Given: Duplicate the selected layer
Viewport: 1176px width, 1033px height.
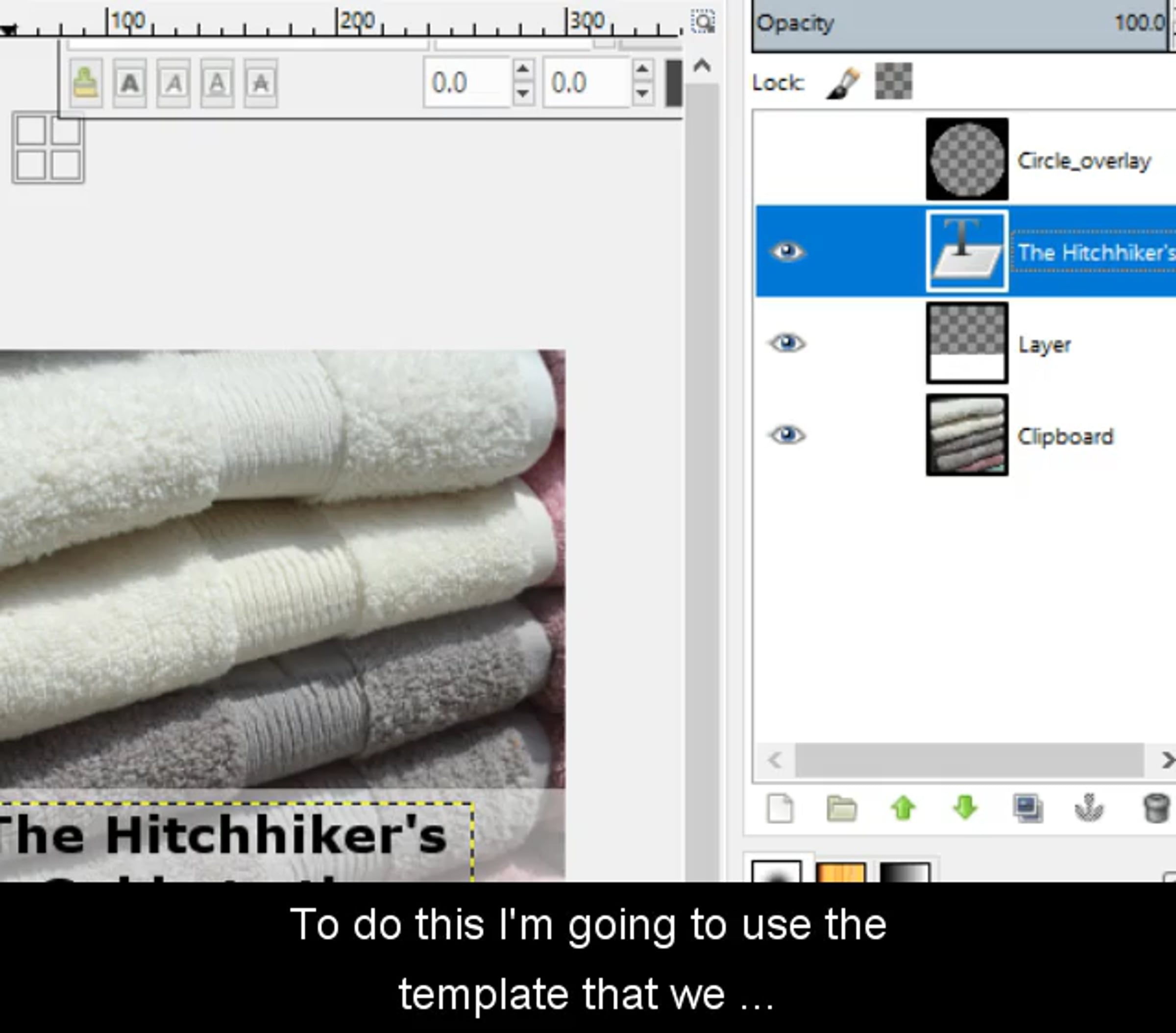Looking at the screenshot, I should tap(1028, 808).
